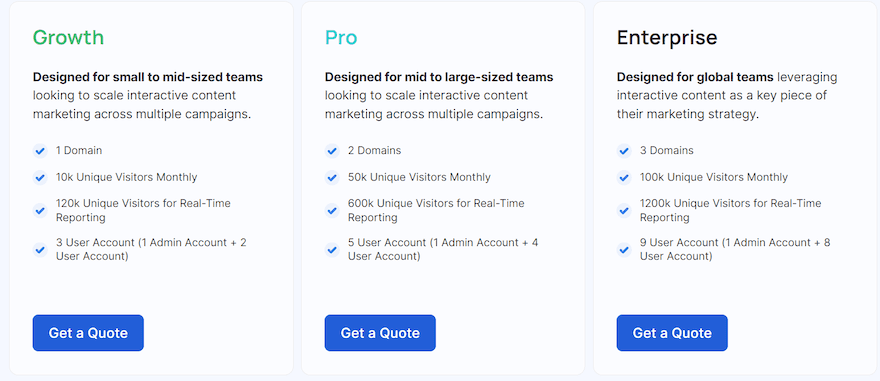This screenshot has width=880, height=381.
Task: Click checkmark next to 1200k Unique Visitors
Action: click(624, 210)
